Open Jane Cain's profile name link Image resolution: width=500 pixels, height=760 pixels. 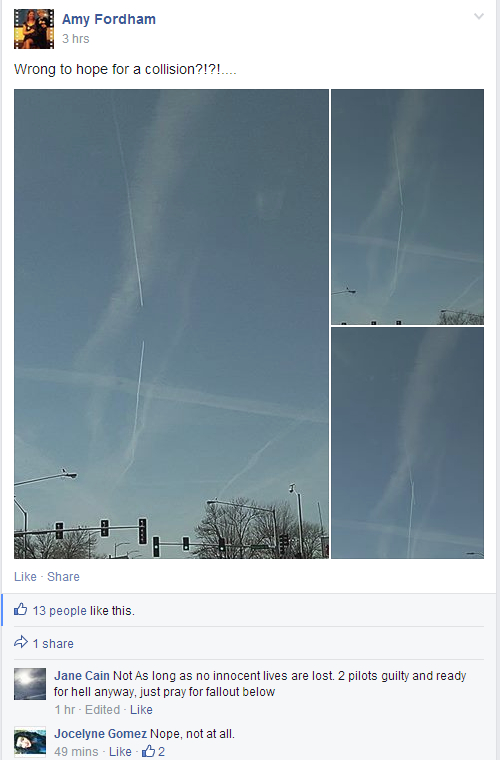(x=82, y=676)
